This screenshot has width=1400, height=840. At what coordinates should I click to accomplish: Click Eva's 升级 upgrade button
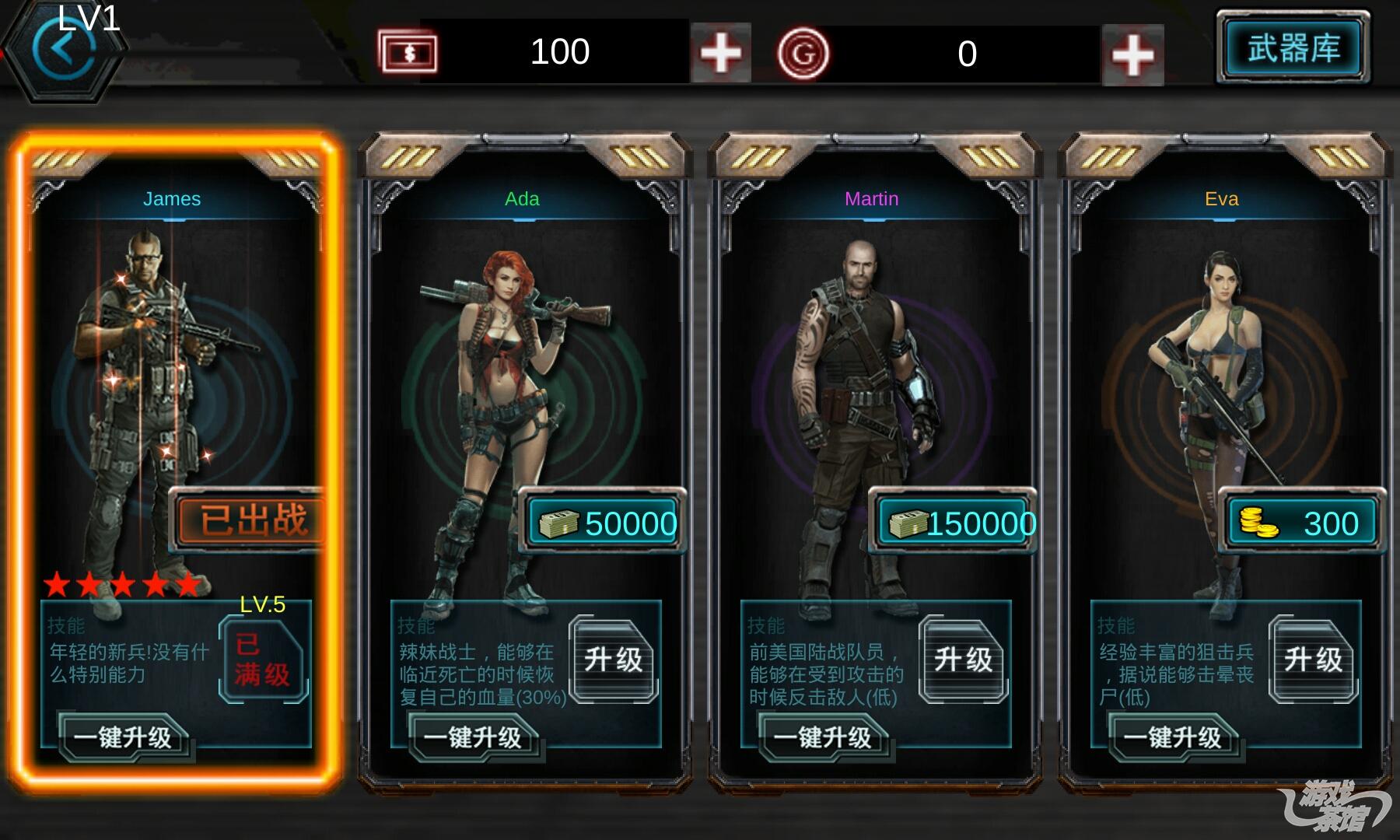(1313, 660)
